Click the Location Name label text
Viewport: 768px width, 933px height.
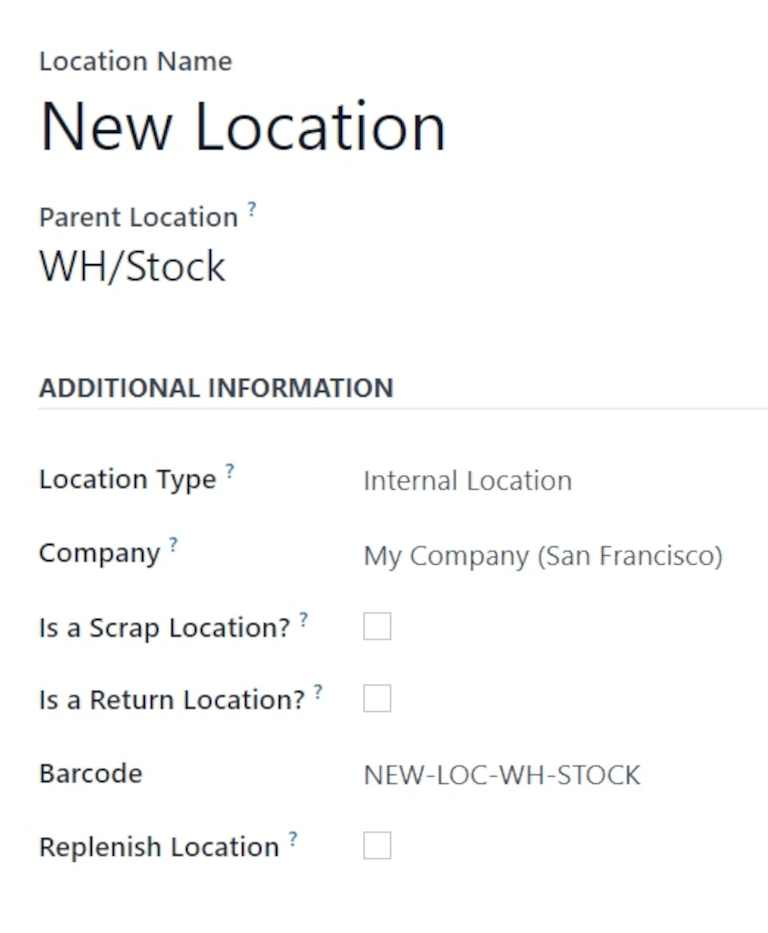pyautogui.click(x=135, y=61)
